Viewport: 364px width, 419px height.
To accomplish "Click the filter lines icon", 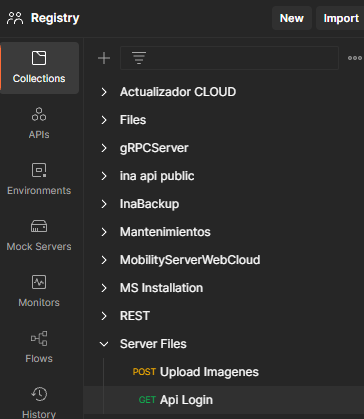I will pos(139,58).
